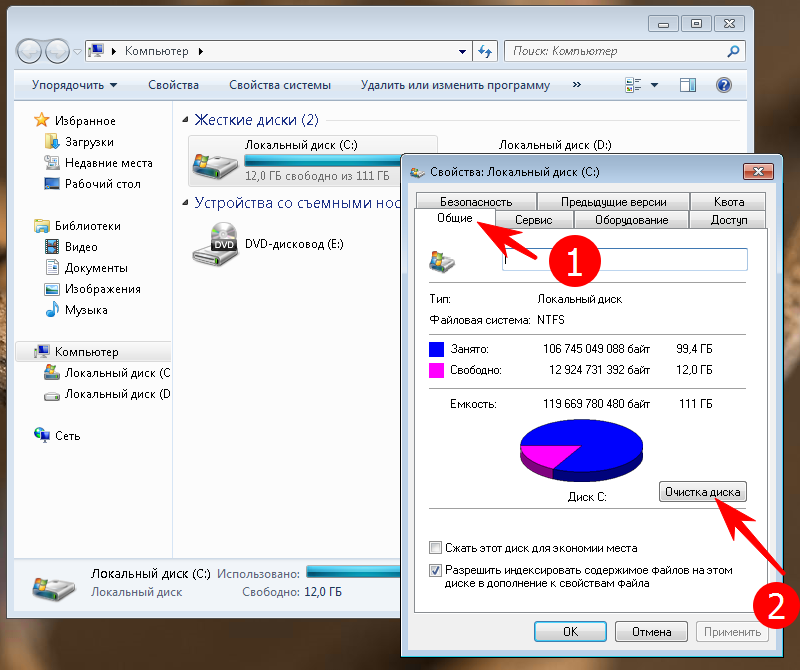The width and height of the screenshot is (800, 670).
Task: Click the Библиотеки icon
Action: [41, 226]
